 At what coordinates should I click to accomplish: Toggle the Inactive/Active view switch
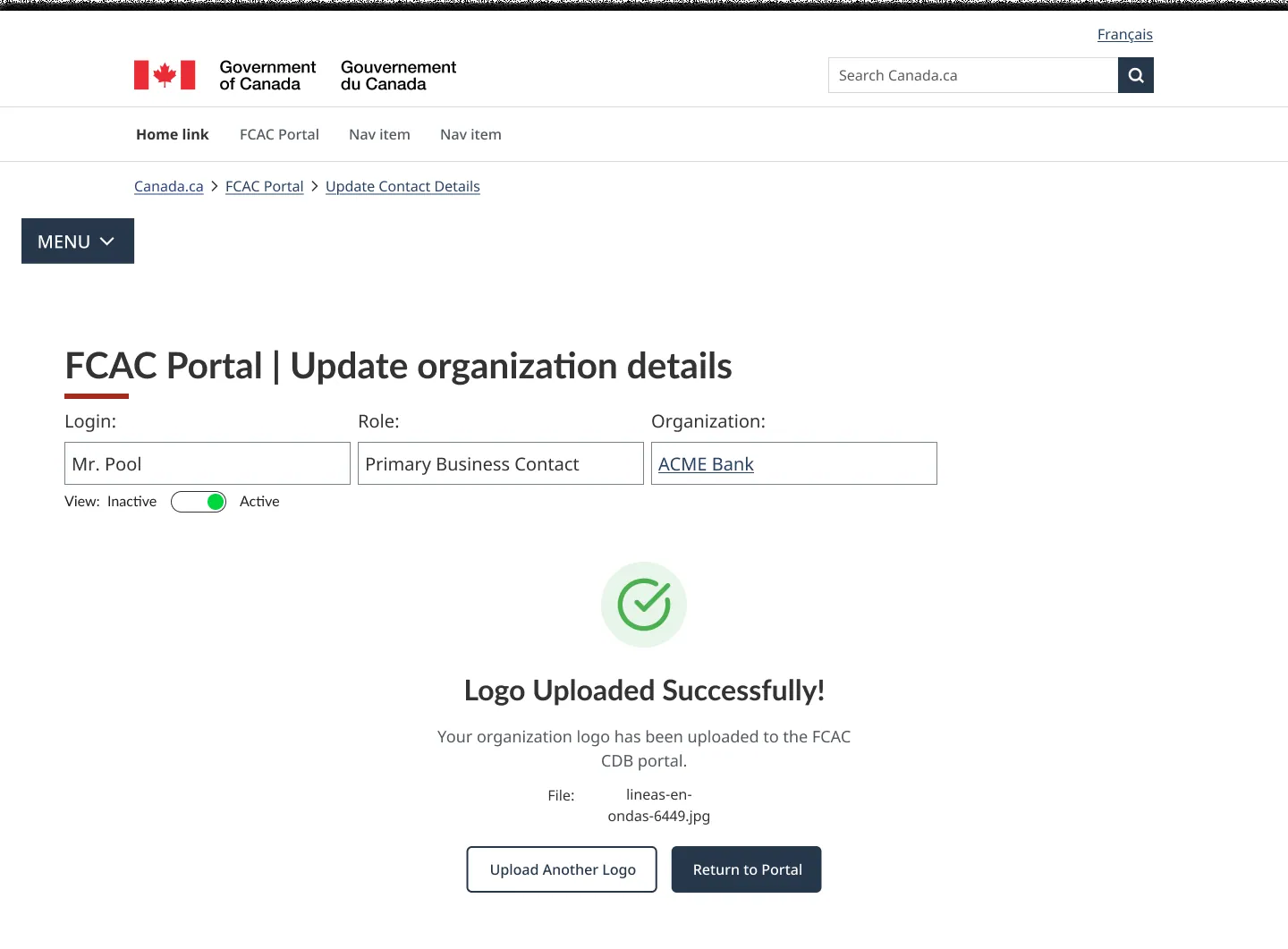pyautogui.click(x=199, y=502)
